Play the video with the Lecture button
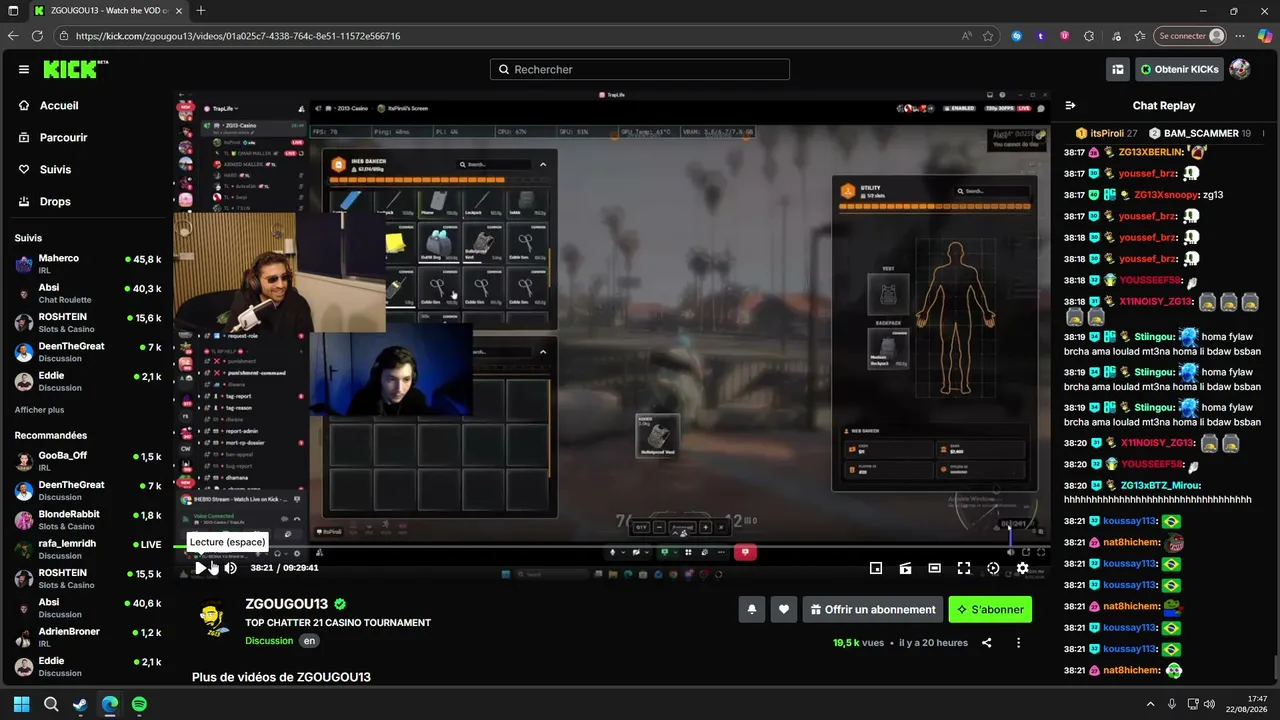1280x720 pixels. pyautogui.click(x=201, y=568)
